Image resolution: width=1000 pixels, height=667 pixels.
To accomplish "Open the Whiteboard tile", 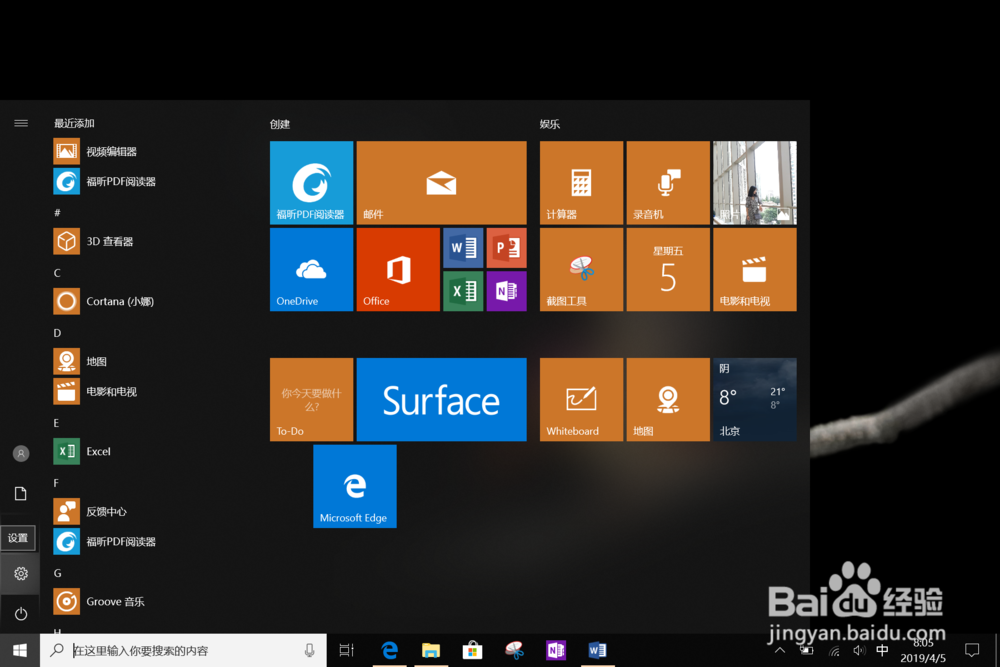I will coord(580,399).
